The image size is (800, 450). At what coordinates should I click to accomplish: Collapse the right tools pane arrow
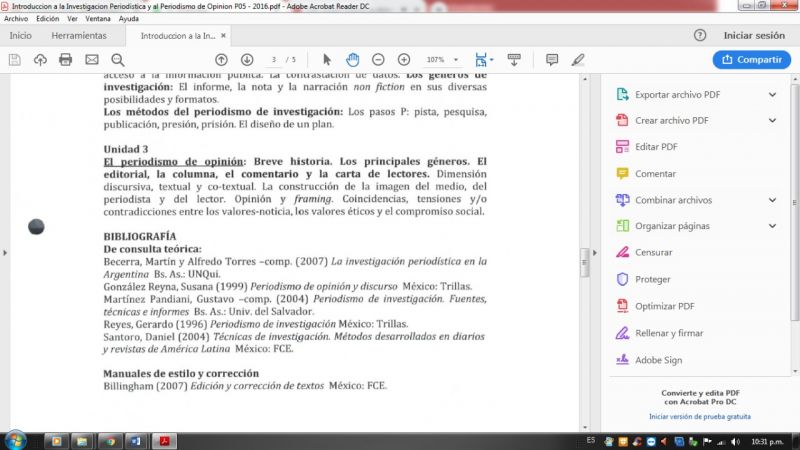tap(594, 253)
